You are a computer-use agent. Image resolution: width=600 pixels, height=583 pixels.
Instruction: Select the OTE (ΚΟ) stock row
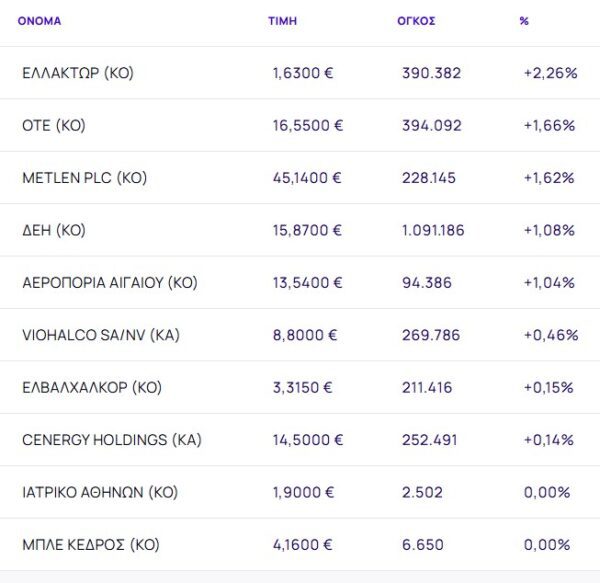click(55, 126)
